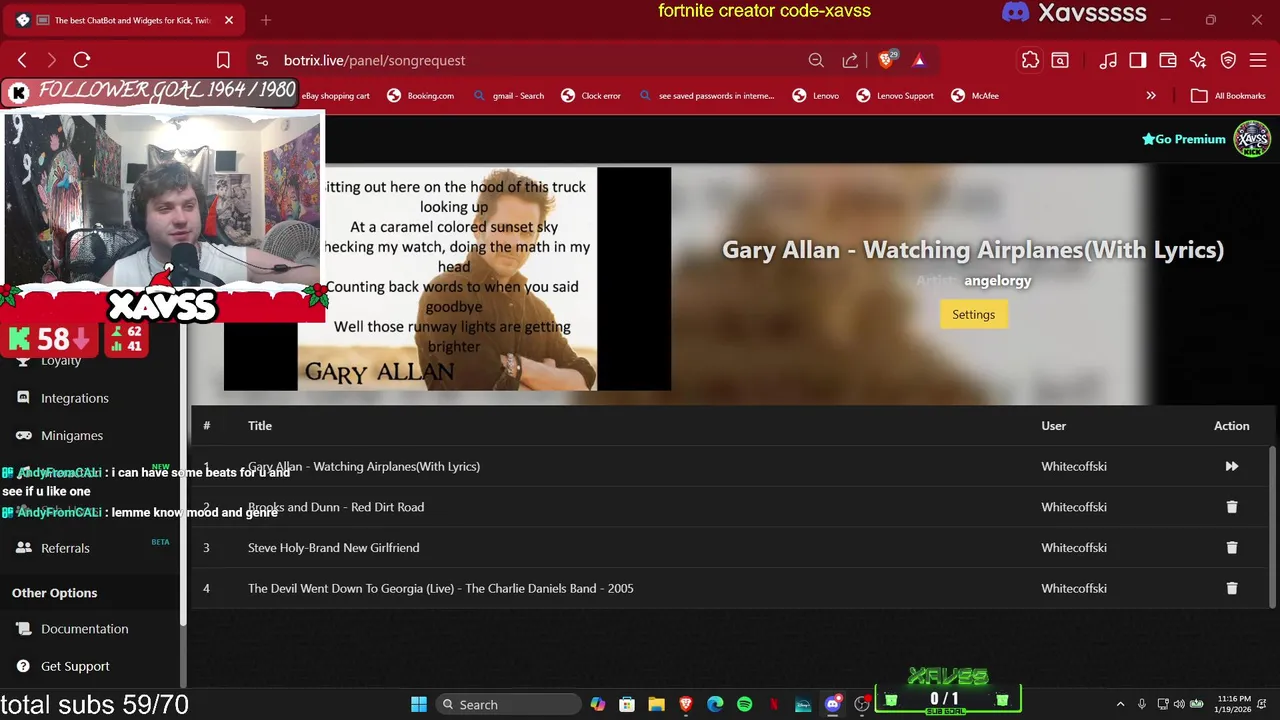Click the Minigames gamepad icon
The width and height of the screenshot is (1280, 720).
23,435
